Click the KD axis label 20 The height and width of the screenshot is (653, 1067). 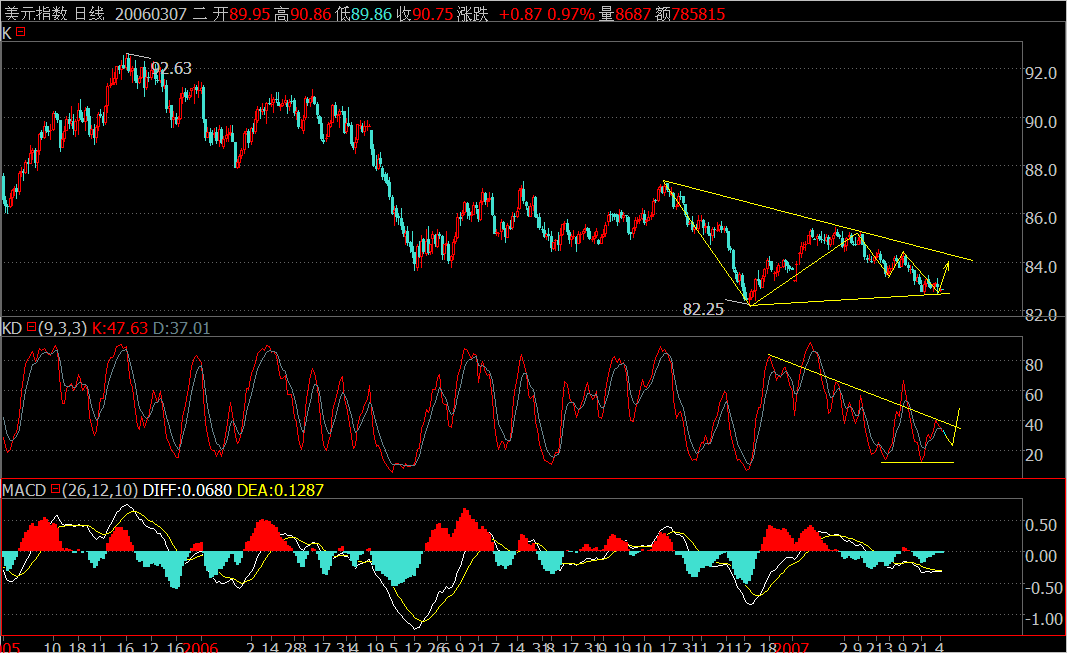[x=1034, y=455]
